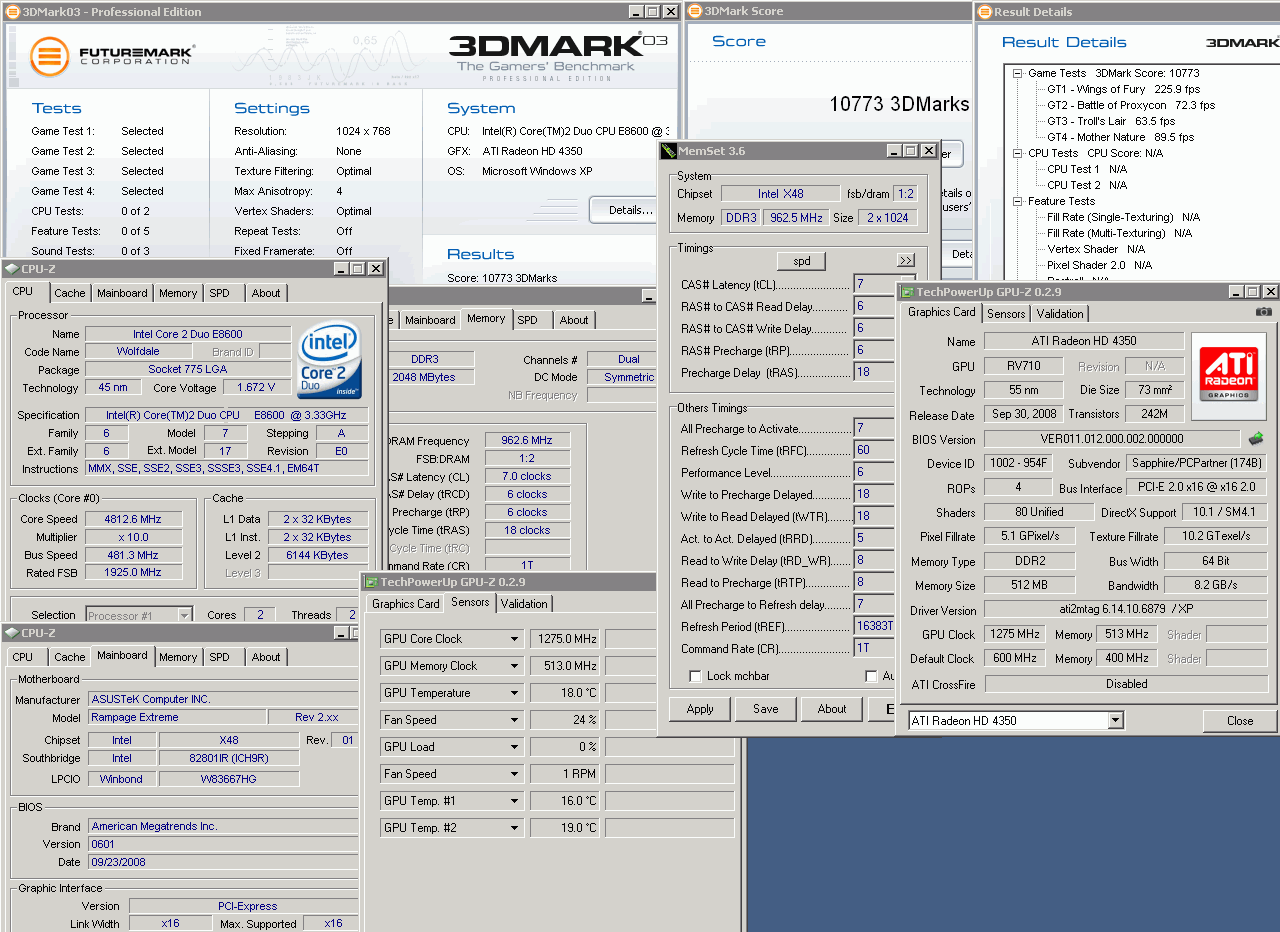Click the GPU-Z camera screenshot icon
The image size is (1280, 932).
(1264, 312)
